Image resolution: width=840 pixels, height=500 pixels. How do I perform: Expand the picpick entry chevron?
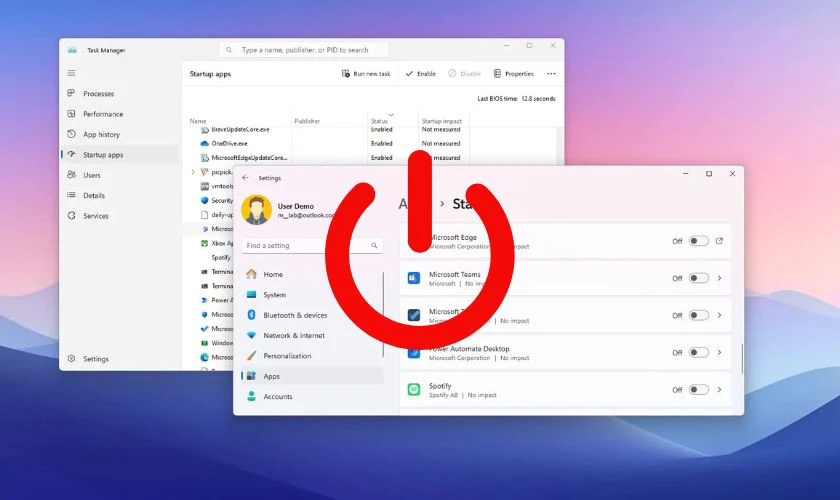(193, 172)
